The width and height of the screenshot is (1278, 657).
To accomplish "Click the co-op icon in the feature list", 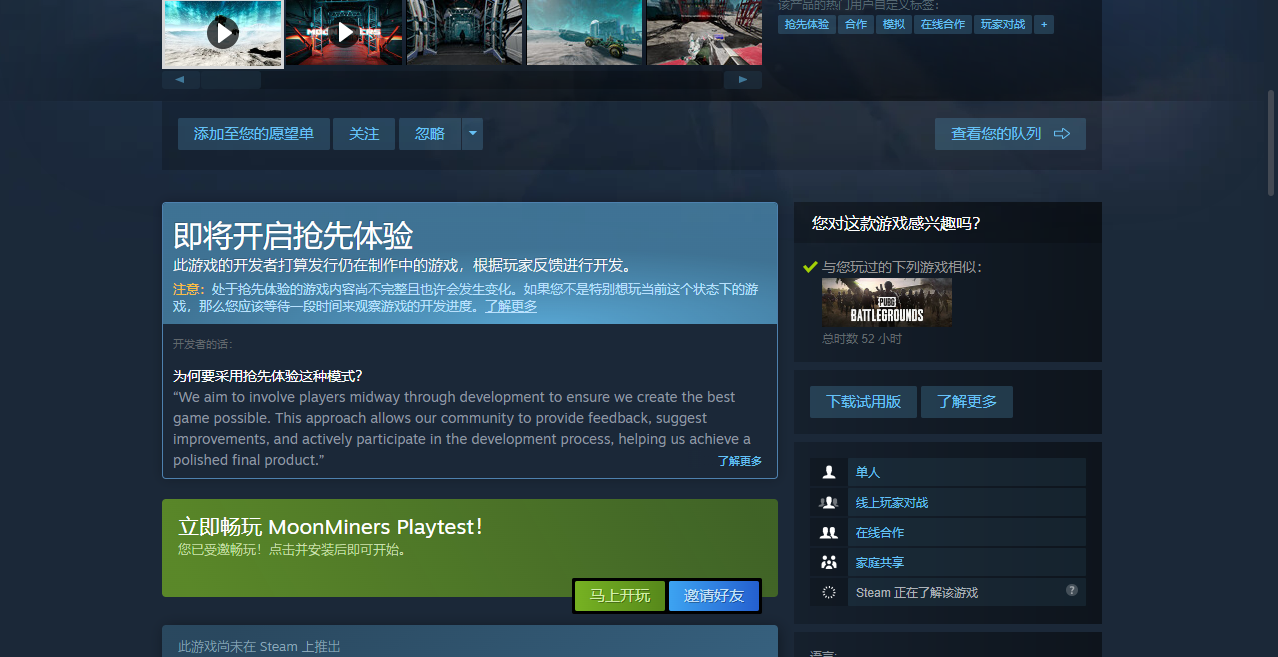I will tap(828, 532).
